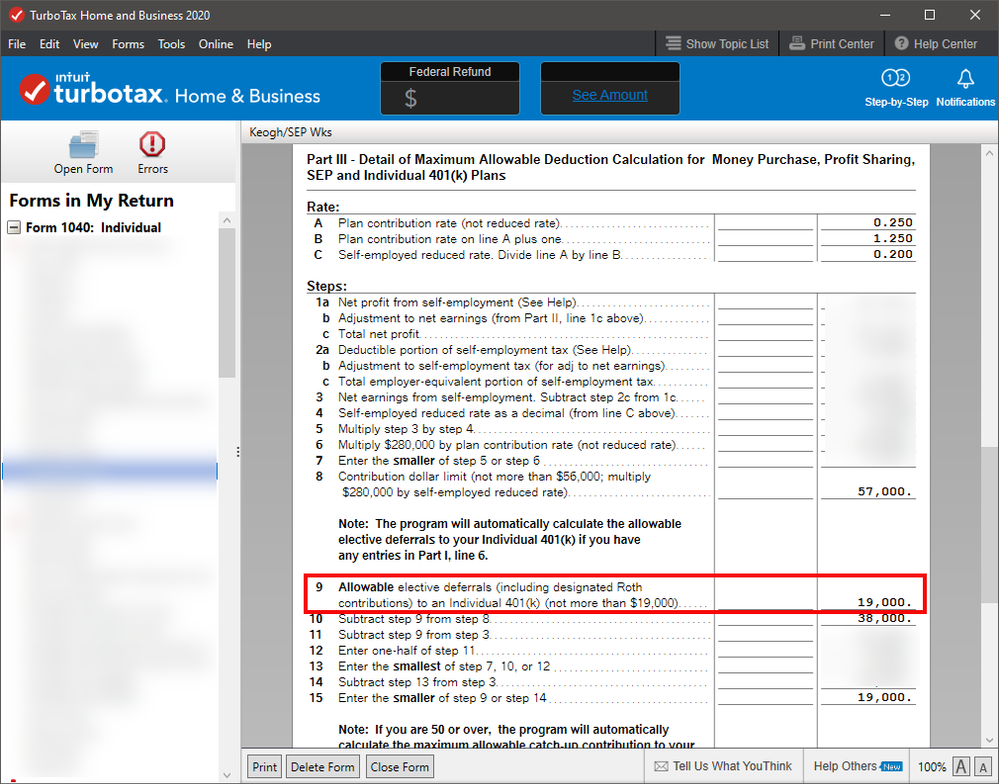Click the forms list scrollbar thumb
Viewport: 999px width, 784px height.
[227, 303]
